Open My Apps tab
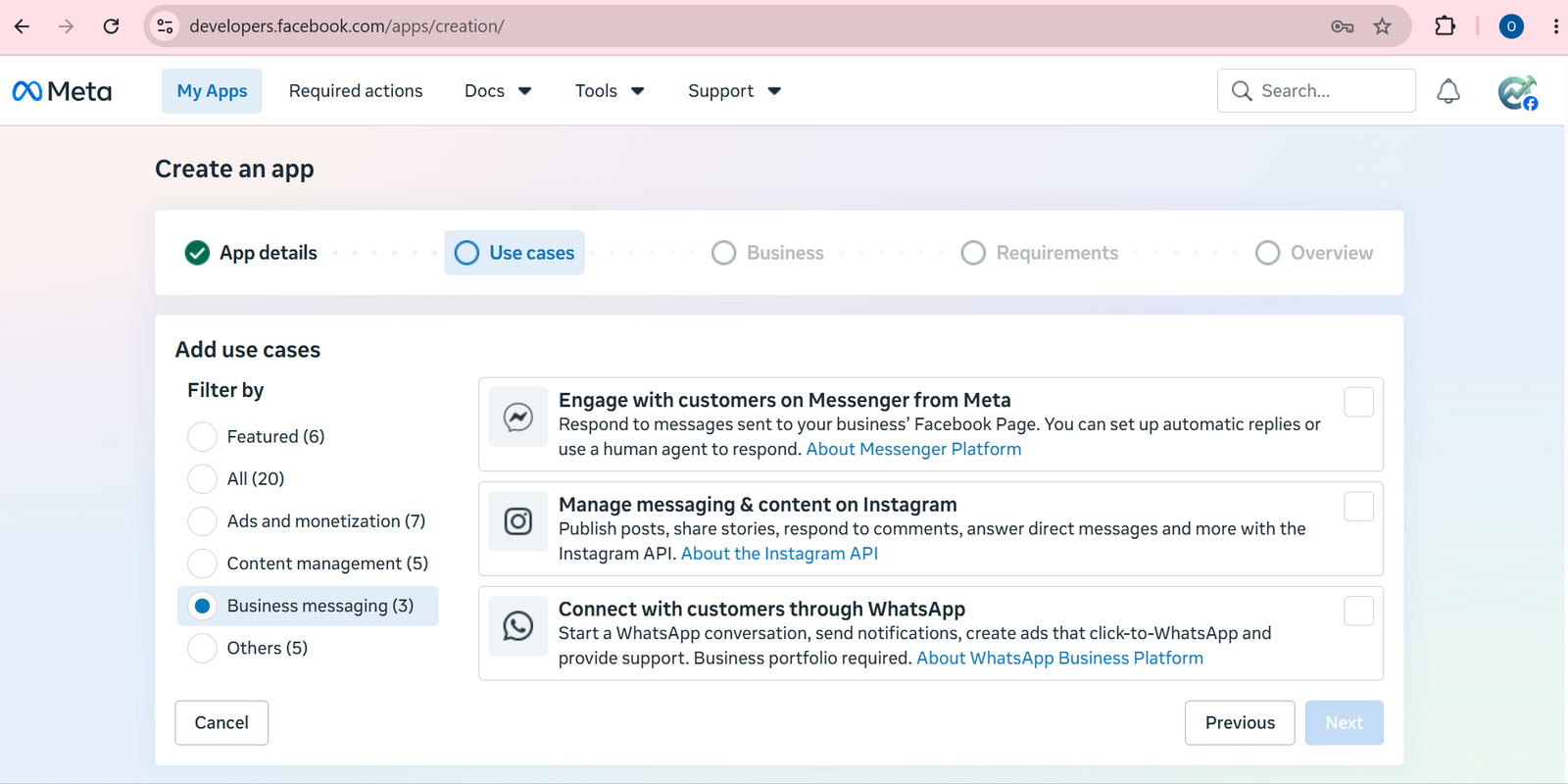 coord(212,91)
